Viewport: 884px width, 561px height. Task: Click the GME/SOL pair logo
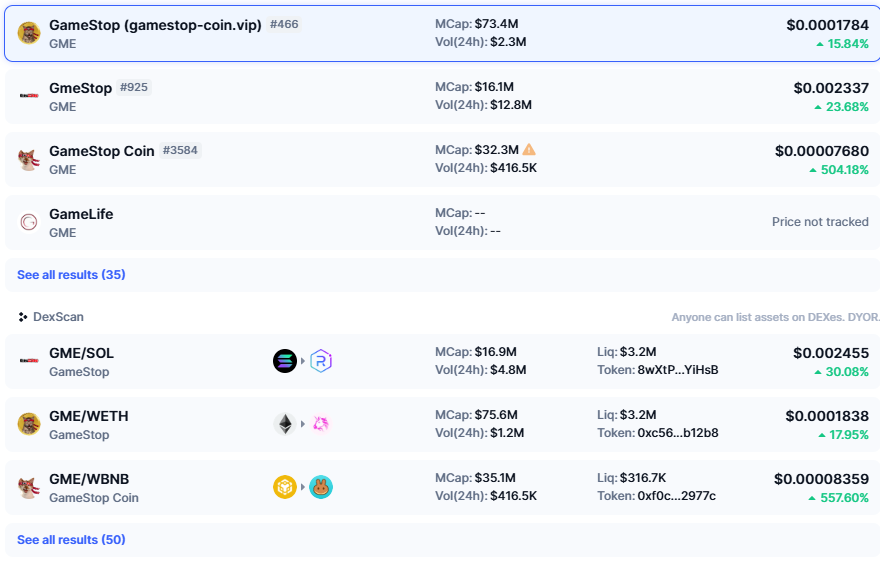click(29, 361)
